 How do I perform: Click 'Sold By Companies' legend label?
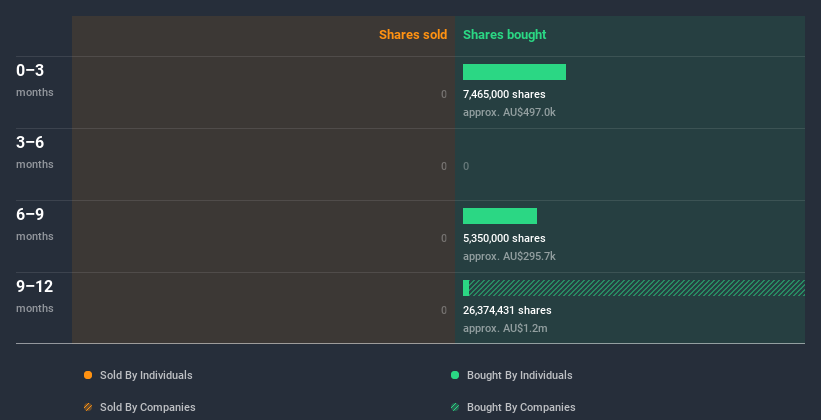tap(148, 407)
